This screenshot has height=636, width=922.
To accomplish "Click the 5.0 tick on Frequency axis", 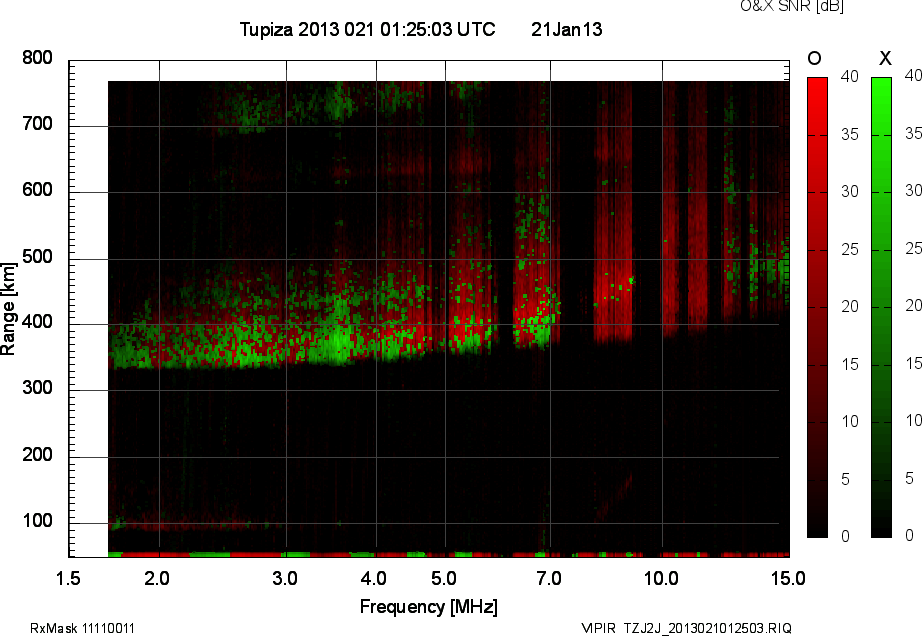I will point(445,578).
